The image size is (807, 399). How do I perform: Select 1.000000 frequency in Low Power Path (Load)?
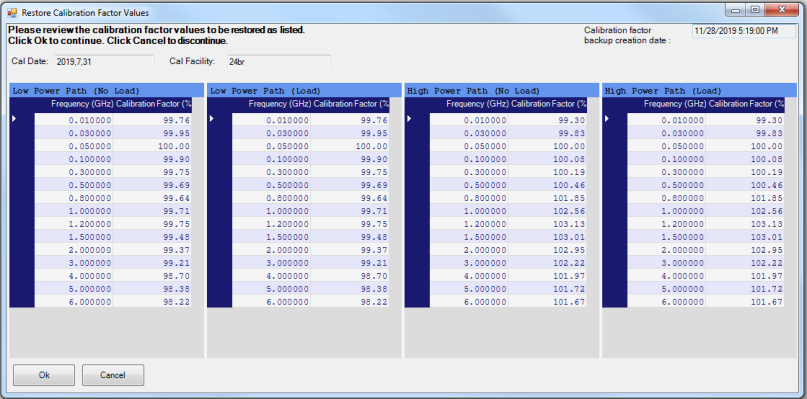click(x=272, y=211)
